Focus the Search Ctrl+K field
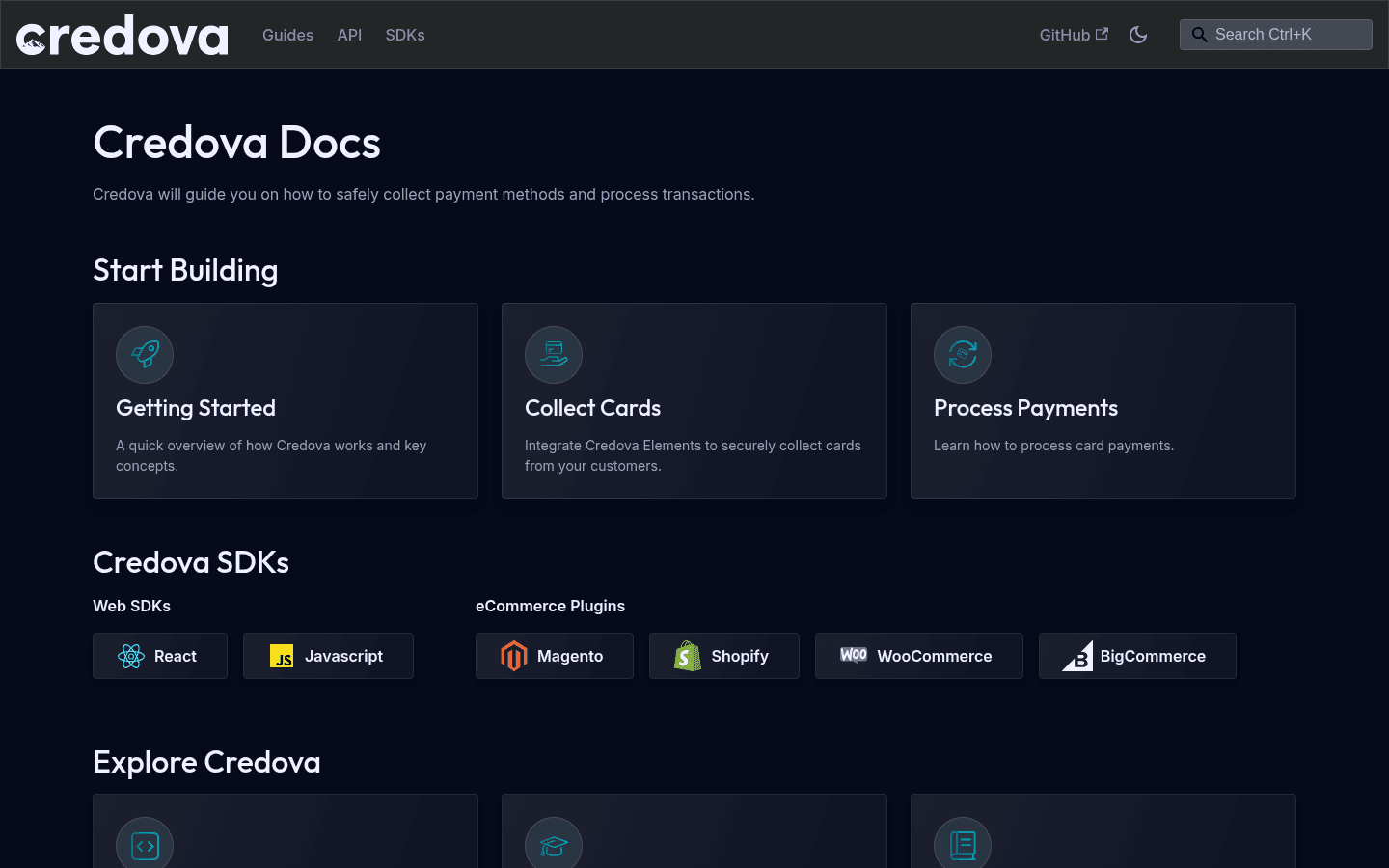The height and width of the screenshot is (868, 1389). tap(1275, 35)
